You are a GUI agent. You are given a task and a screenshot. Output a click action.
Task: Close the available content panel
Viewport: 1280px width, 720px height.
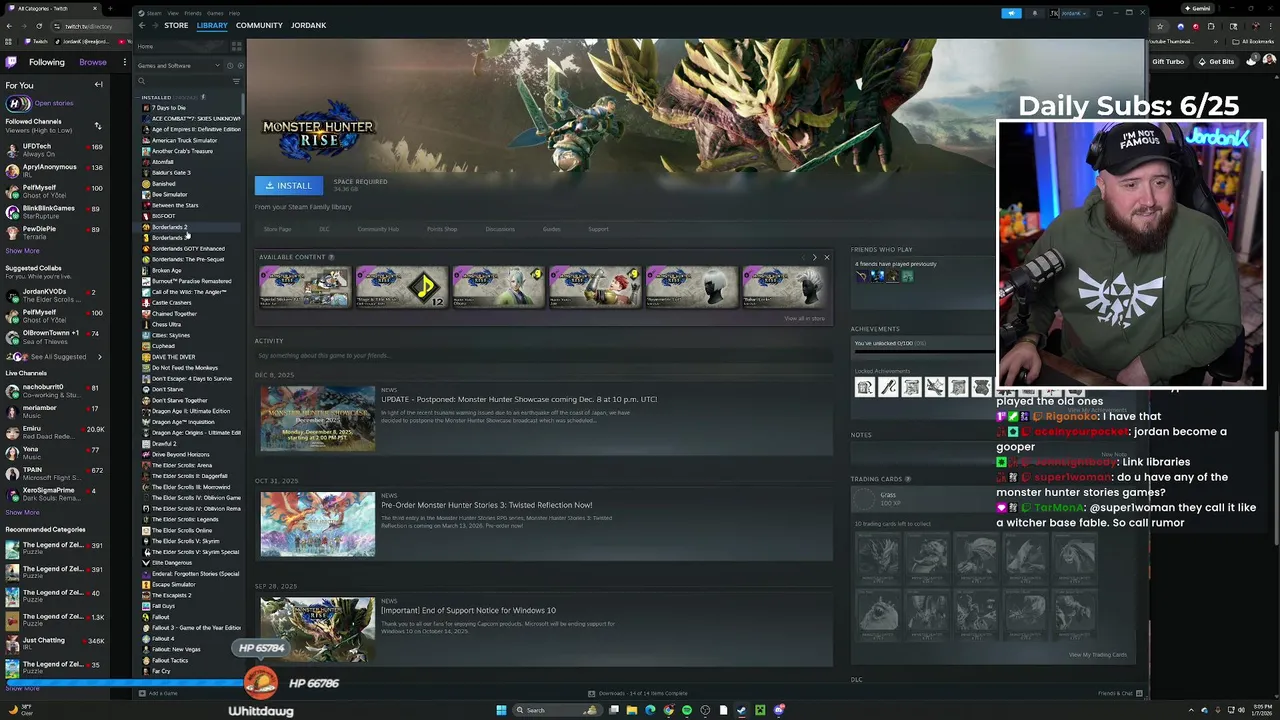827,257
